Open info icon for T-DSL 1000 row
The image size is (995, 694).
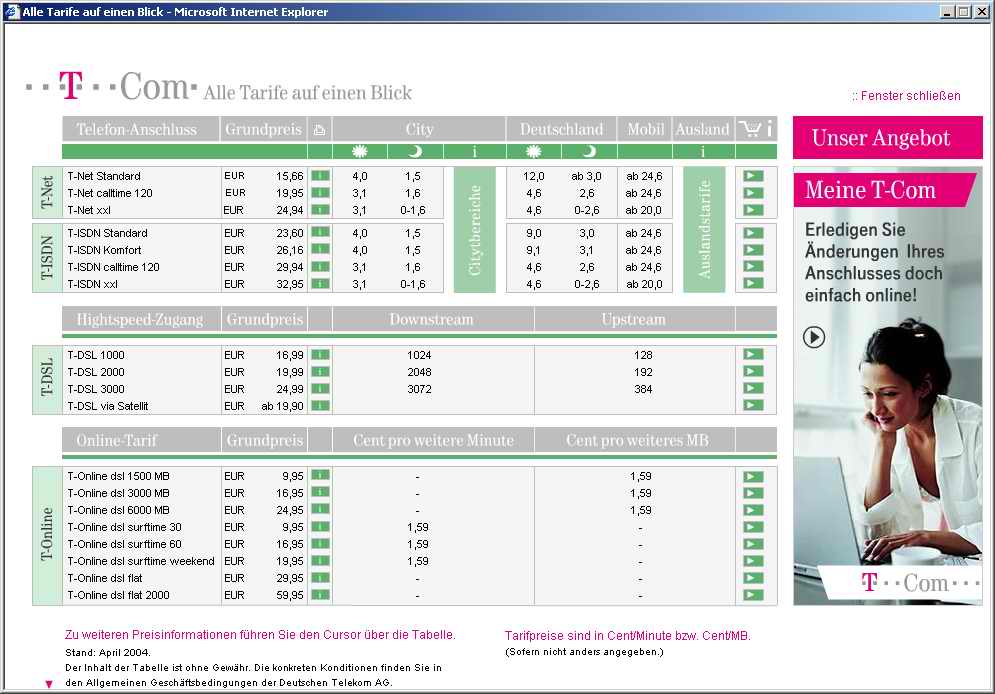[x=320, y=355]
